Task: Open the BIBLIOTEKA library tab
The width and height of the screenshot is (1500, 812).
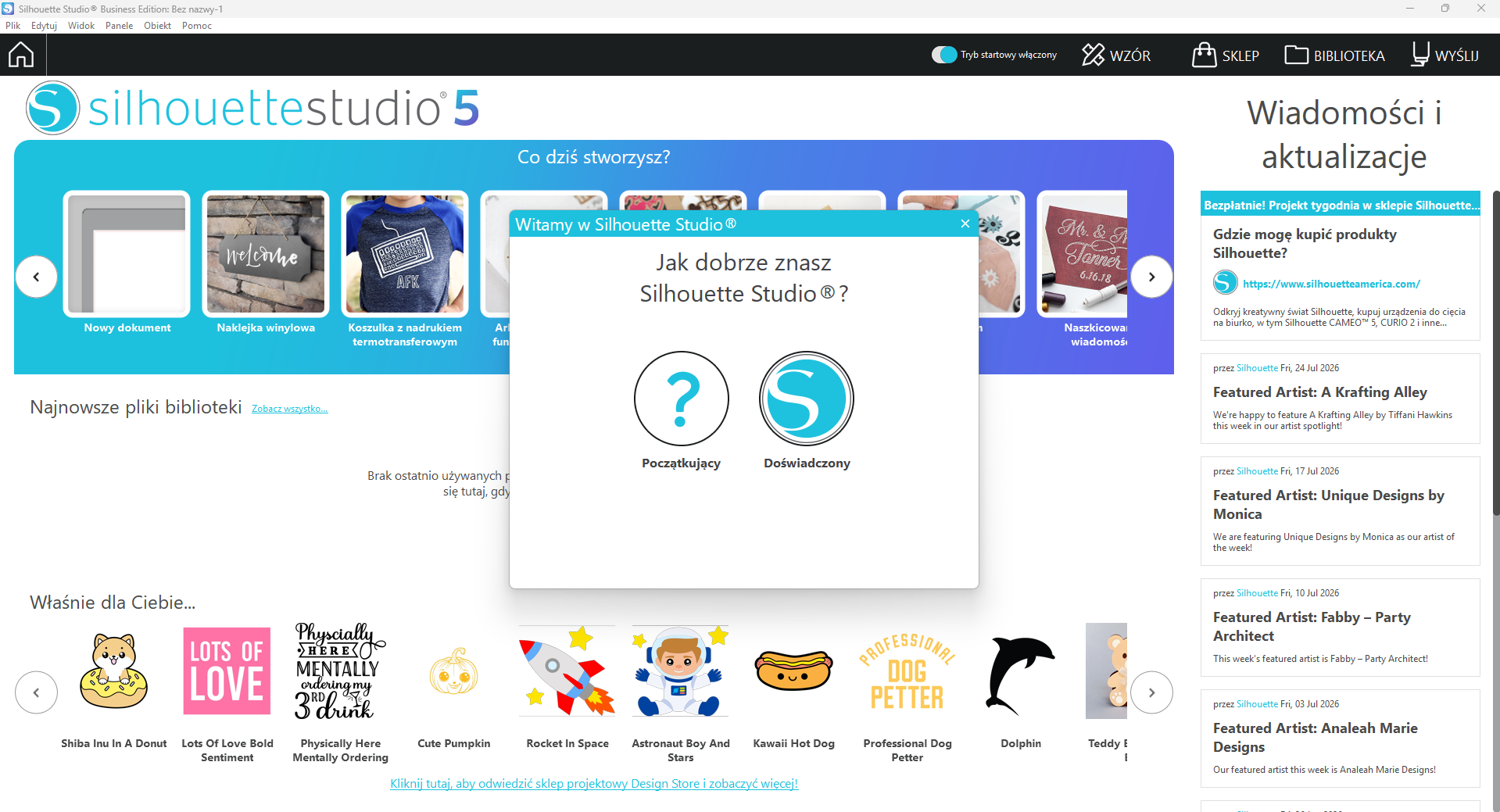Action: tap(1334, 55)
